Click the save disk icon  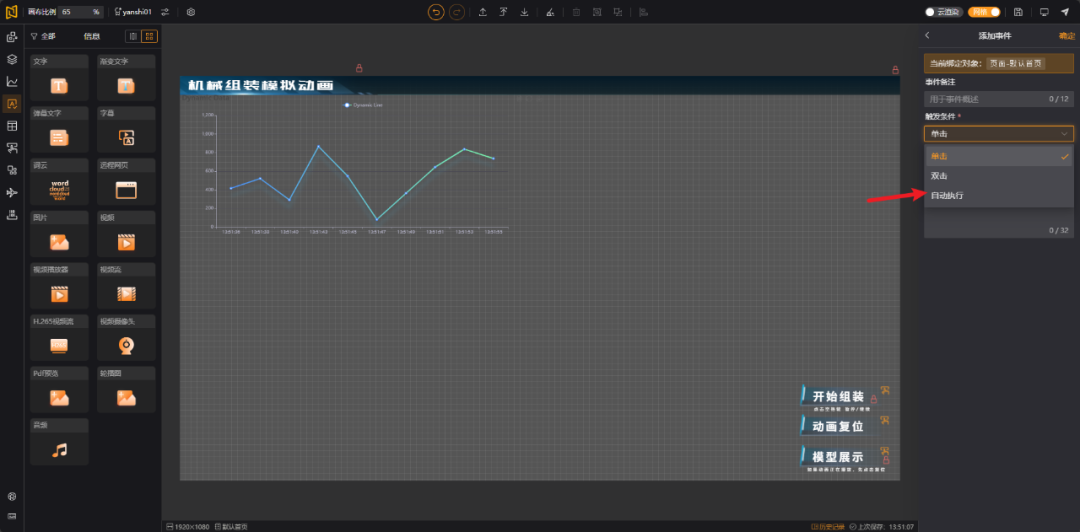click(1018, 12)
